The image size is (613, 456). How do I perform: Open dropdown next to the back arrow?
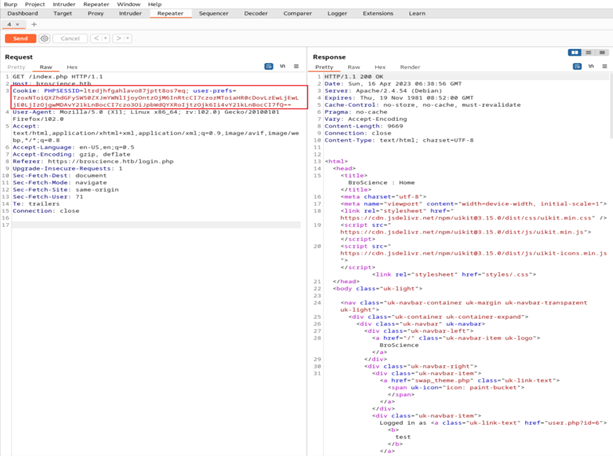click(x=106, y=38)
